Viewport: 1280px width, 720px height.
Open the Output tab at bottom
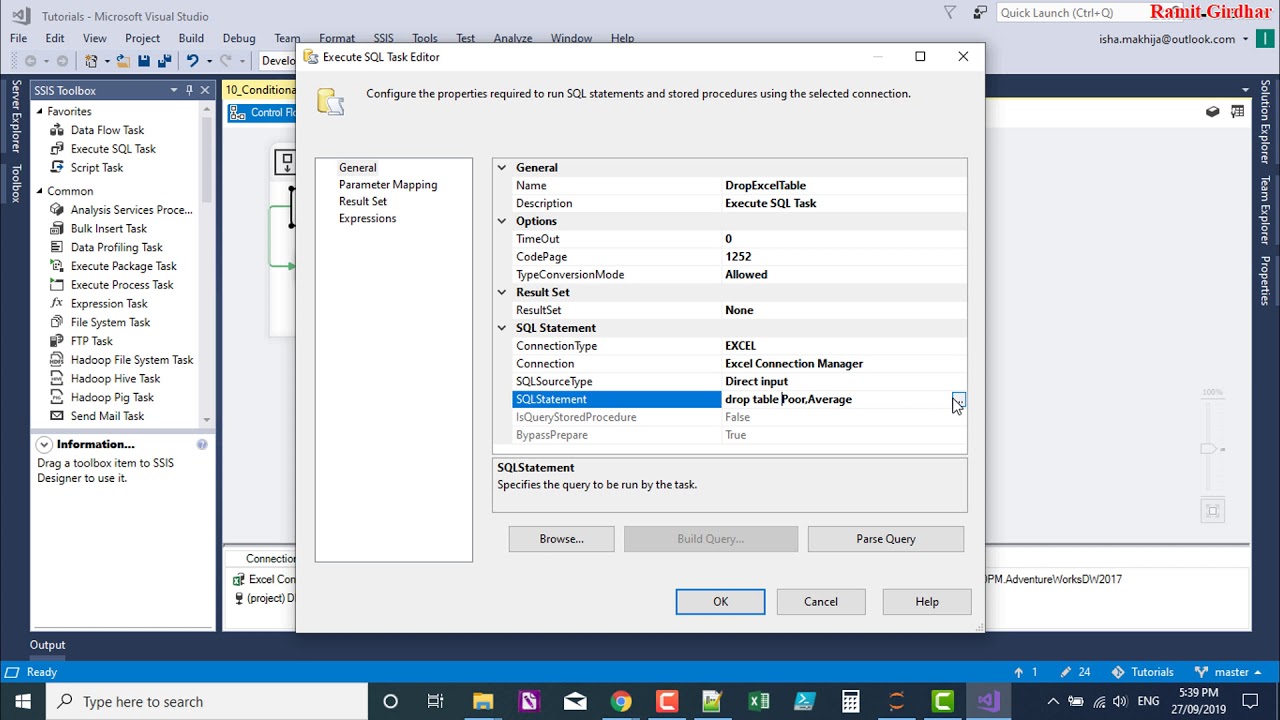point(47,645)
